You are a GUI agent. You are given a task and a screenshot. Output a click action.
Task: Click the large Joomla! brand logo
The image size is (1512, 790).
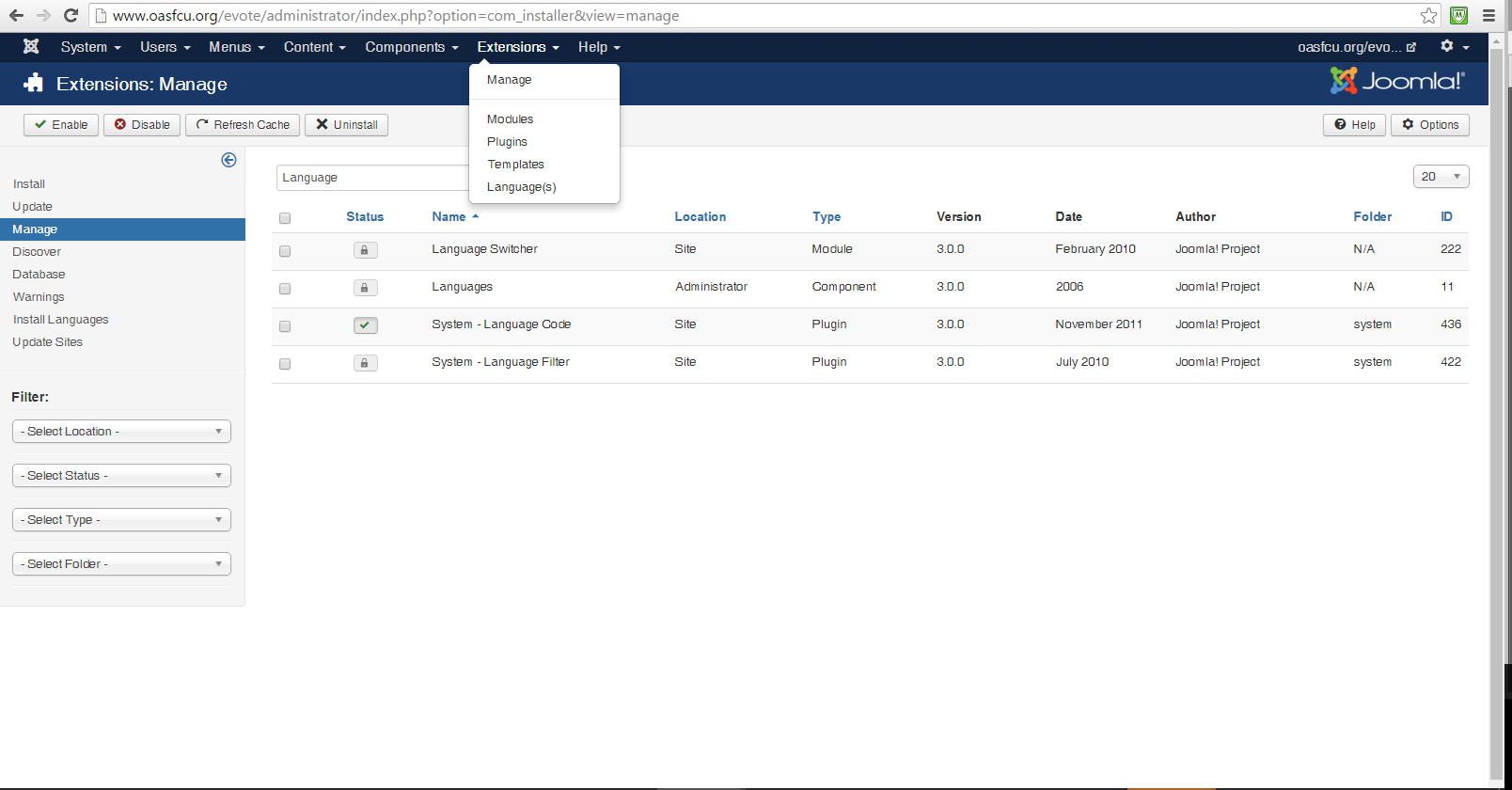click(x=1397, y=81)
